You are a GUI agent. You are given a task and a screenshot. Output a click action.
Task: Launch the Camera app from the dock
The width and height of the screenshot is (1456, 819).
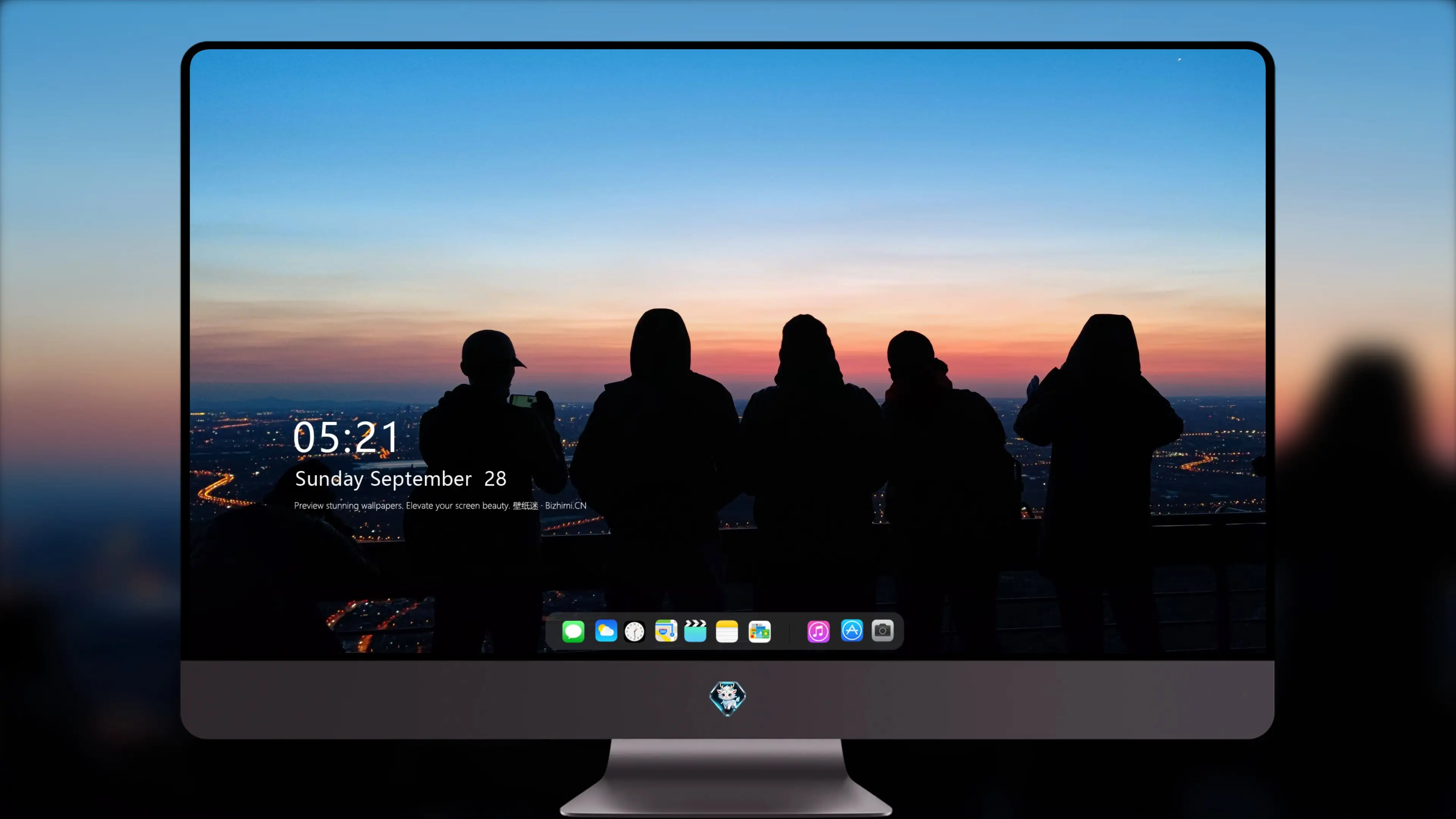click(882, 630)
